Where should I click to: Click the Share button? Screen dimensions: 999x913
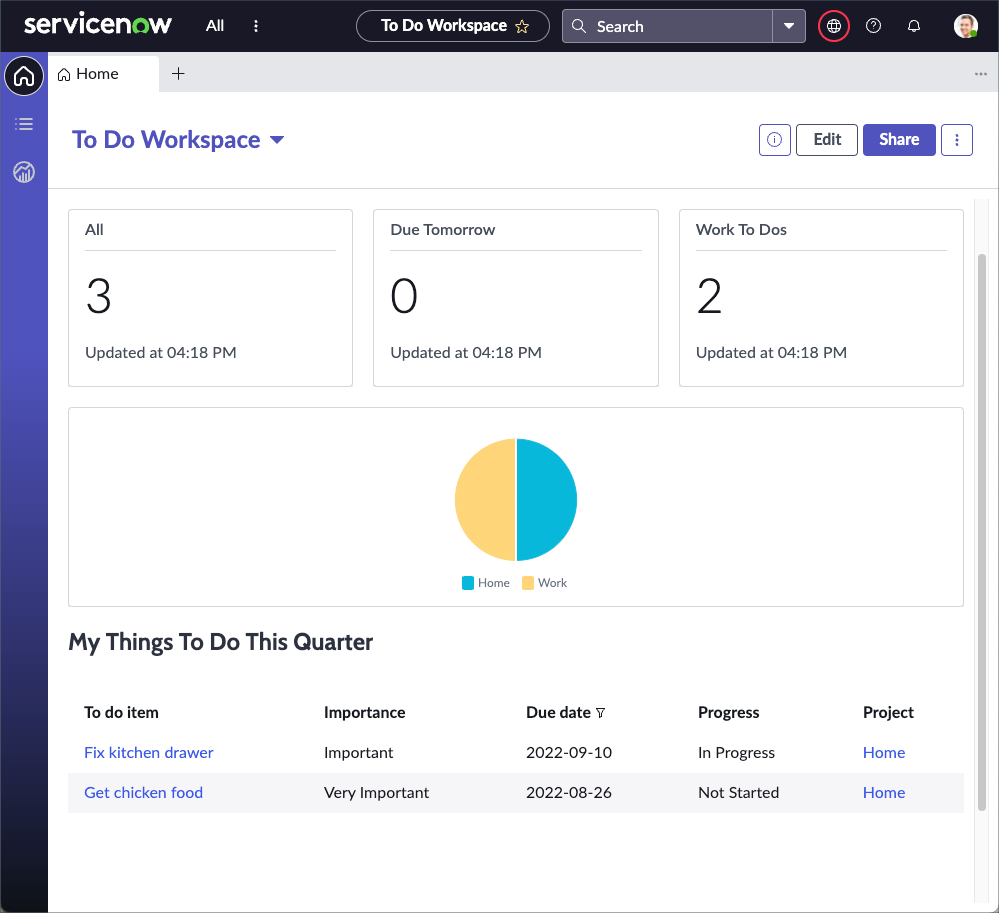[x=898, y=140]
